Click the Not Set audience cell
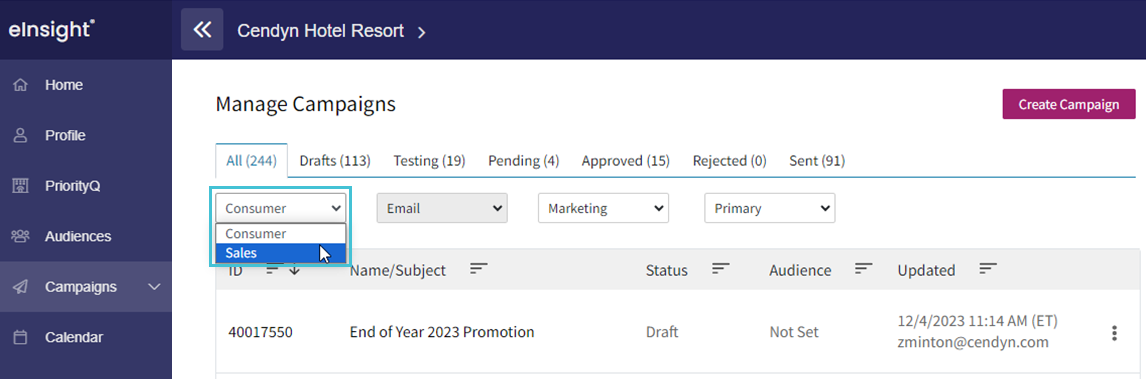Screen dimensions: 1146x379 (x=794, y=332)
